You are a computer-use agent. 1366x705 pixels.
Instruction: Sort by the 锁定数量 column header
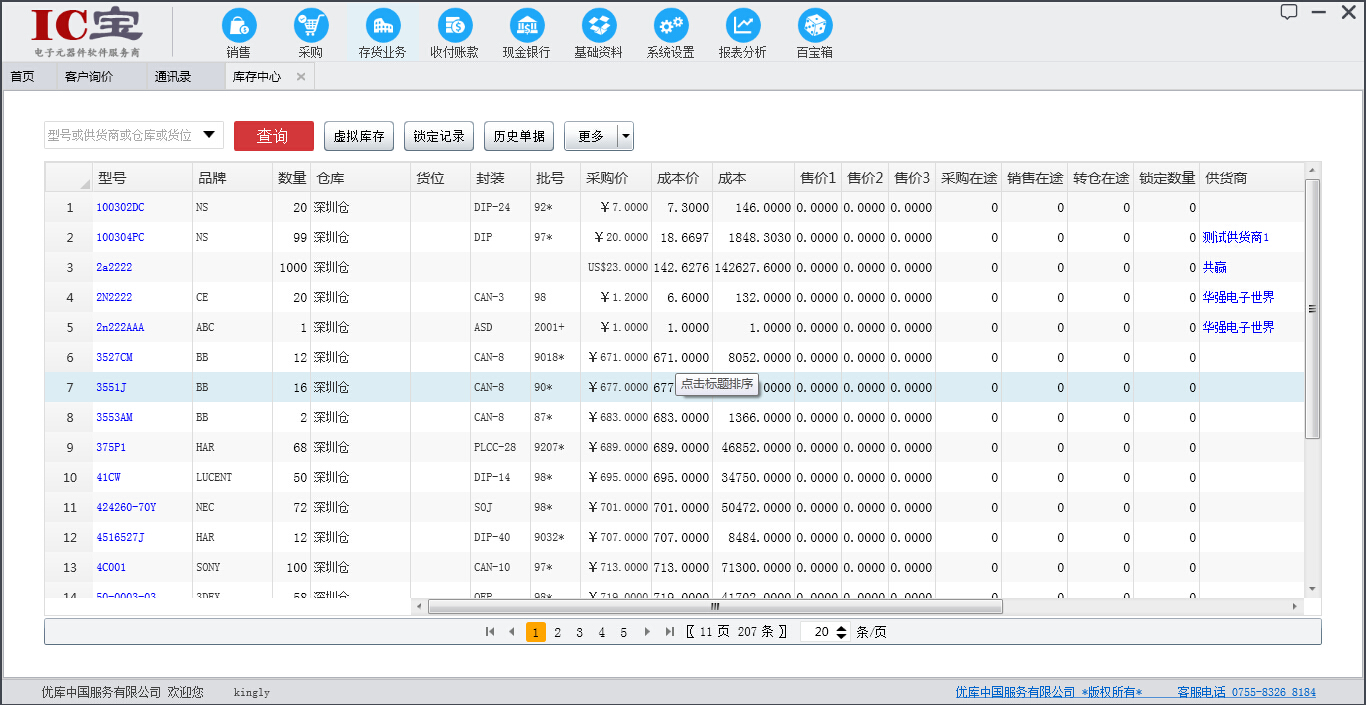(x=1167, y=178)
